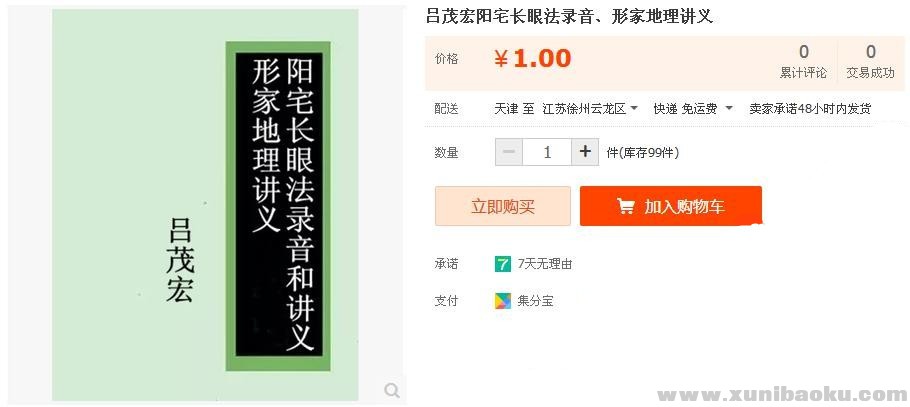Viewport: 910px width, 407px height.
Task: Expand the 江苏徐州云龙区 destination dropdown
Action: click(590, 109)
